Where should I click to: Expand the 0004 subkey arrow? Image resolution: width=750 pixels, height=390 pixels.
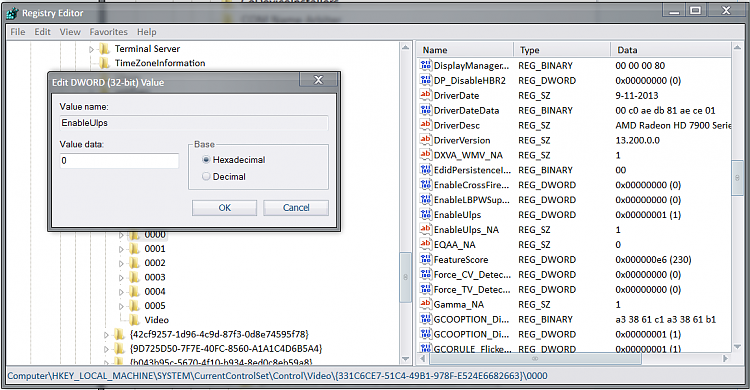(121, 291)
